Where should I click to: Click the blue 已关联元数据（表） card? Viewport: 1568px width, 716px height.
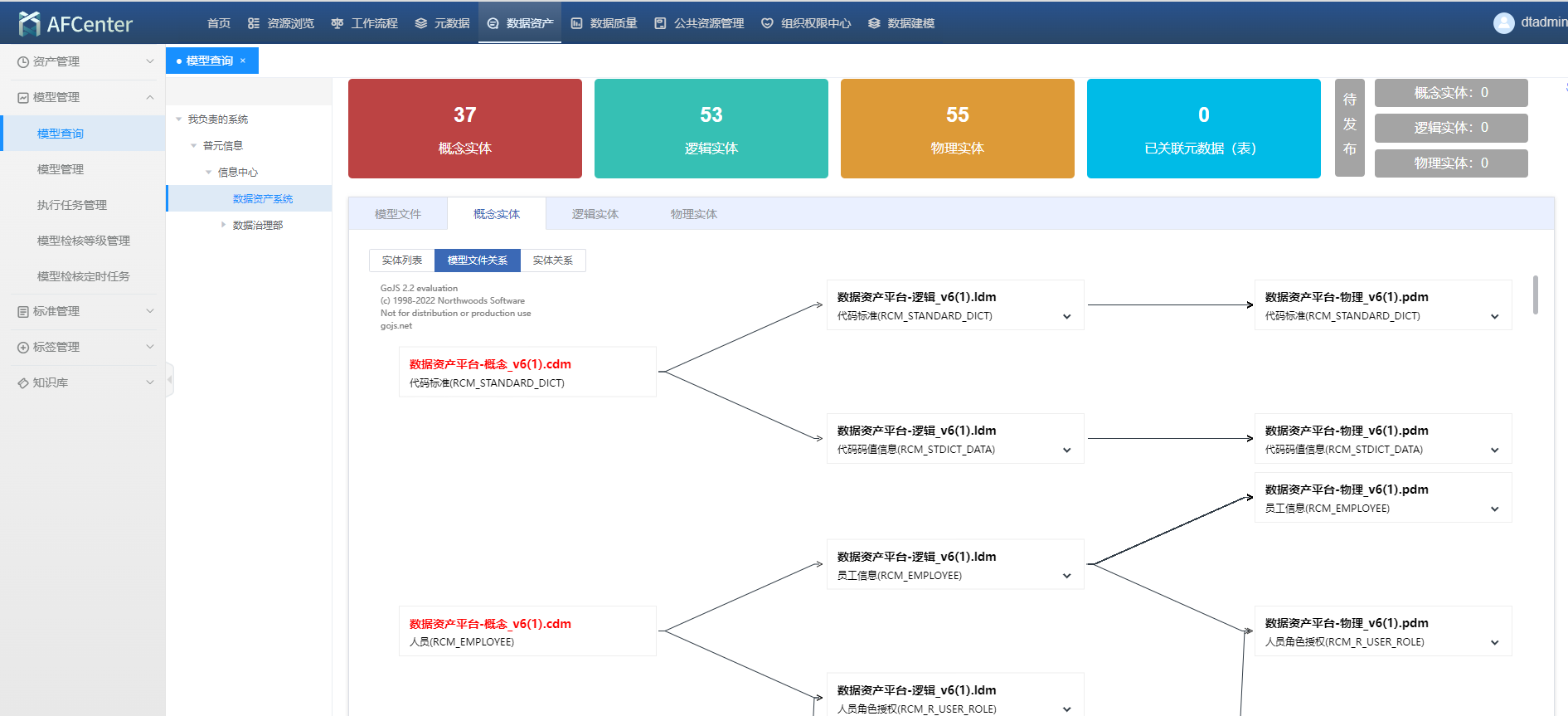(1204, 129)
